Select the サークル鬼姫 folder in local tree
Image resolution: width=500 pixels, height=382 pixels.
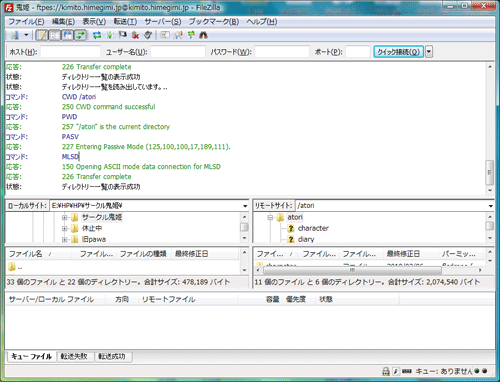102,217
